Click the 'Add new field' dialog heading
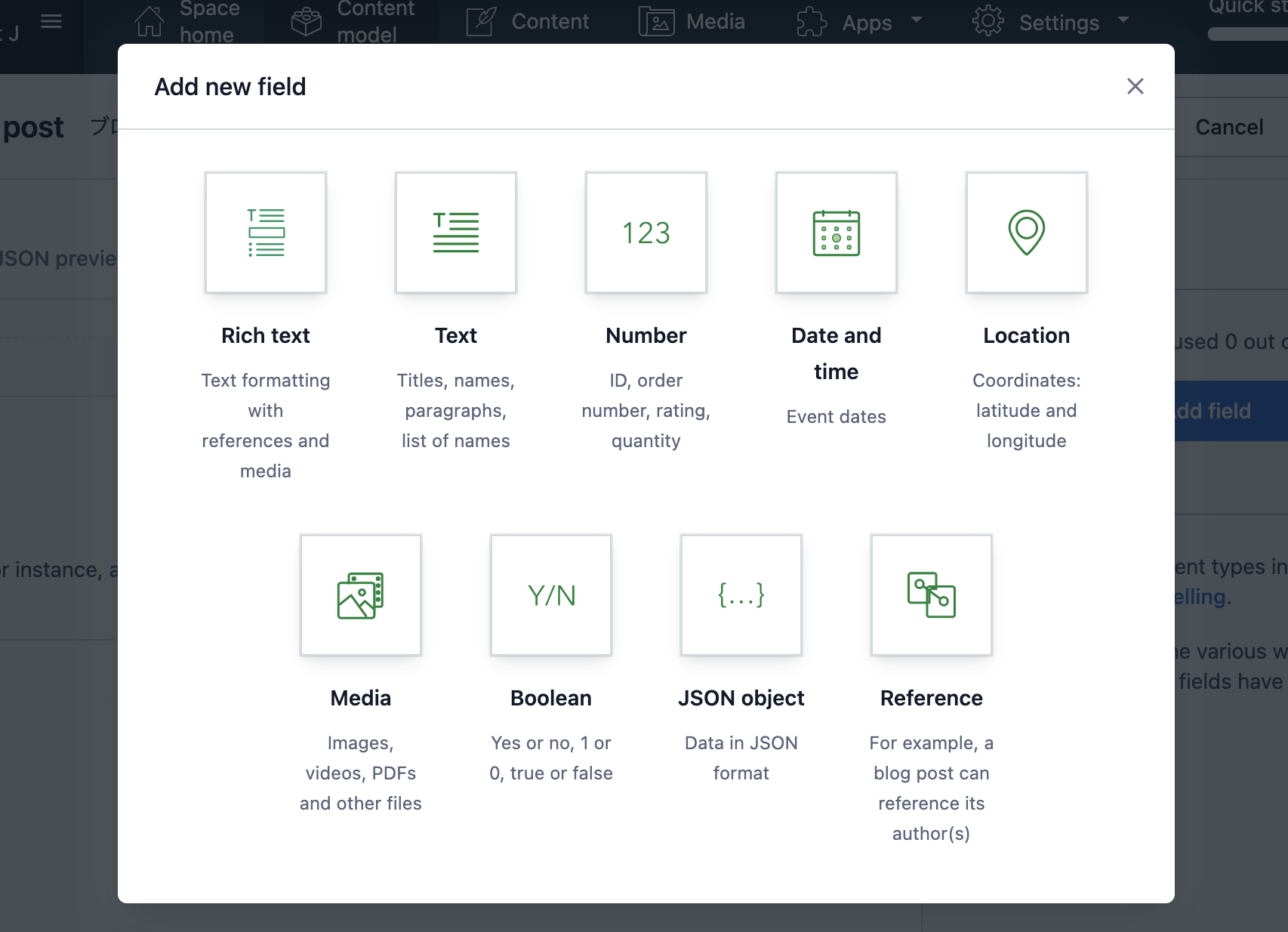1288x932 pixels. (x=230, y=87)
